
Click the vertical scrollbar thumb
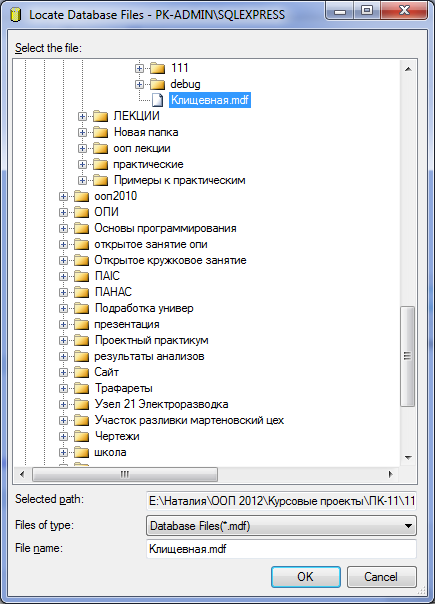tap(408, 356)
